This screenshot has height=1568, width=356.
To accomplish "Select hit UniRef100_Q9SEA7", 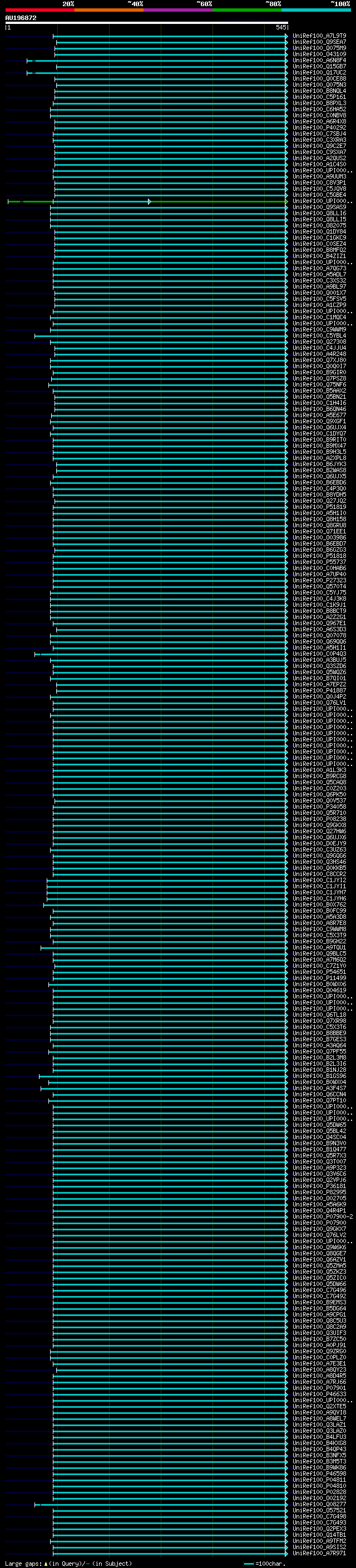I will pyautogui.click(x=319, y=42).
